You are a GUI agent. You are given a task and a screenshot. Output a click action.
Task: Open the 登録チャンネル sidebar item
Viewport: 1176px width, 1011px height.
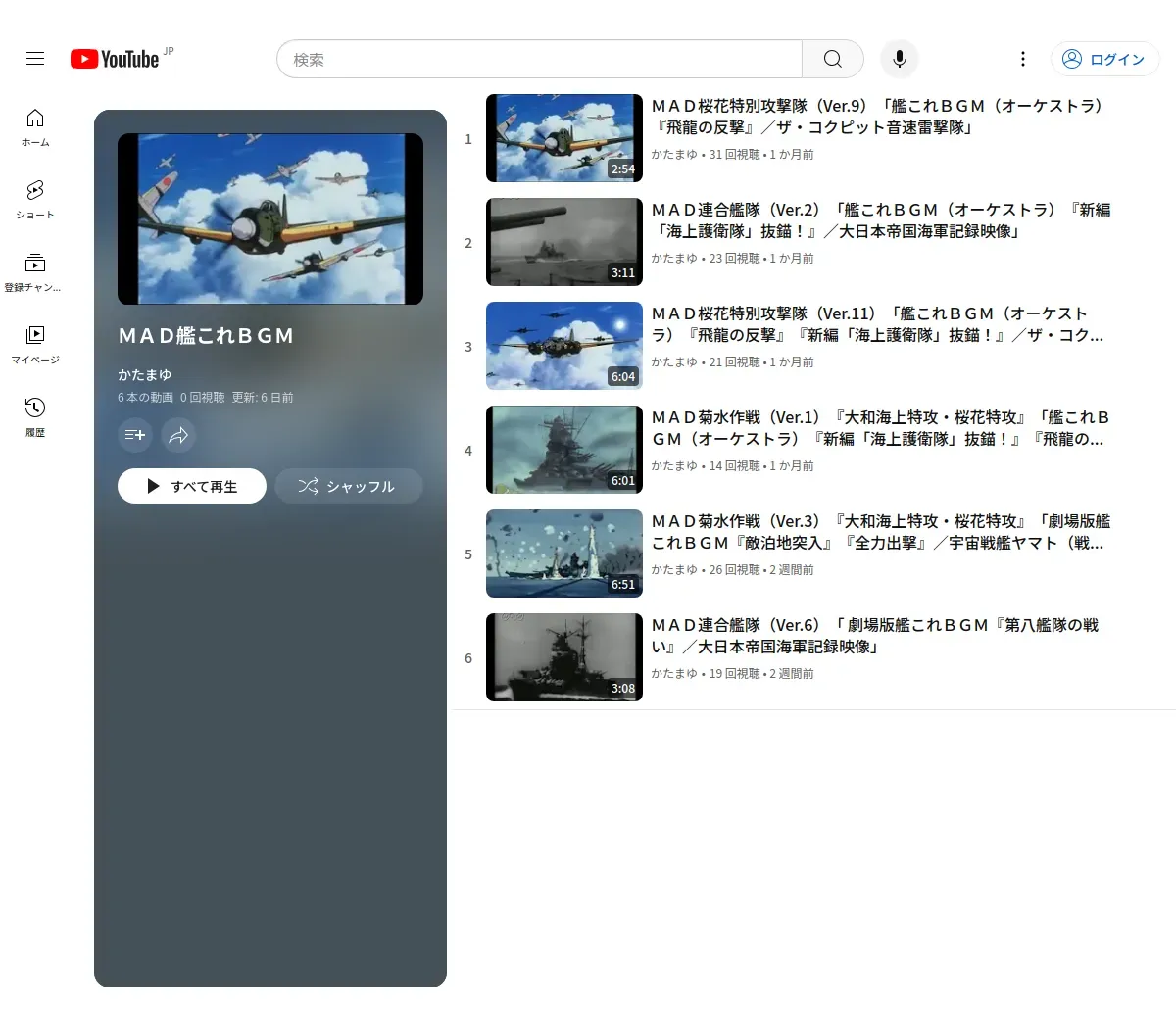(35, 272)
